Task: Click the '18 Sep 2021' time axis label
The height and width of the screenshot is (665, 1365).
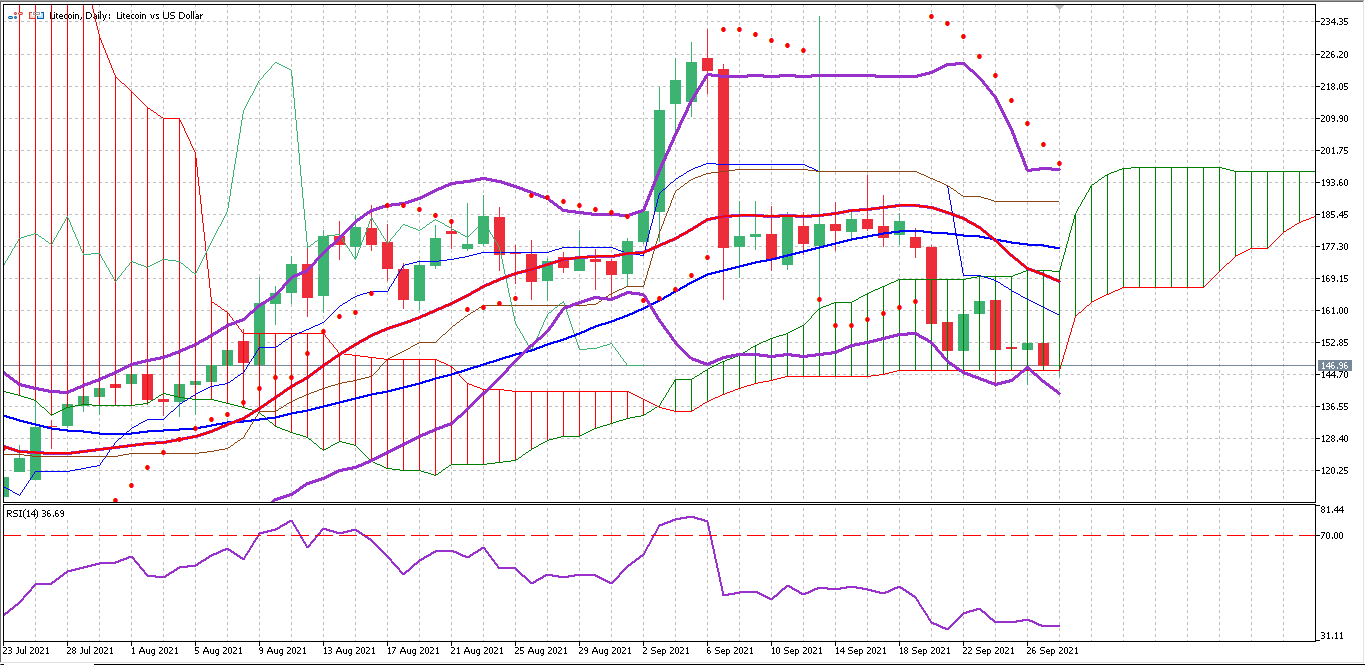Action: pos(922,651)
